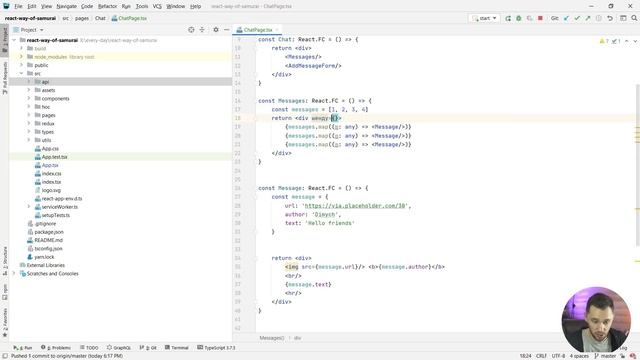Click the master branch widget in status bar
The image size is (640, 360).
tap(605, 356)
